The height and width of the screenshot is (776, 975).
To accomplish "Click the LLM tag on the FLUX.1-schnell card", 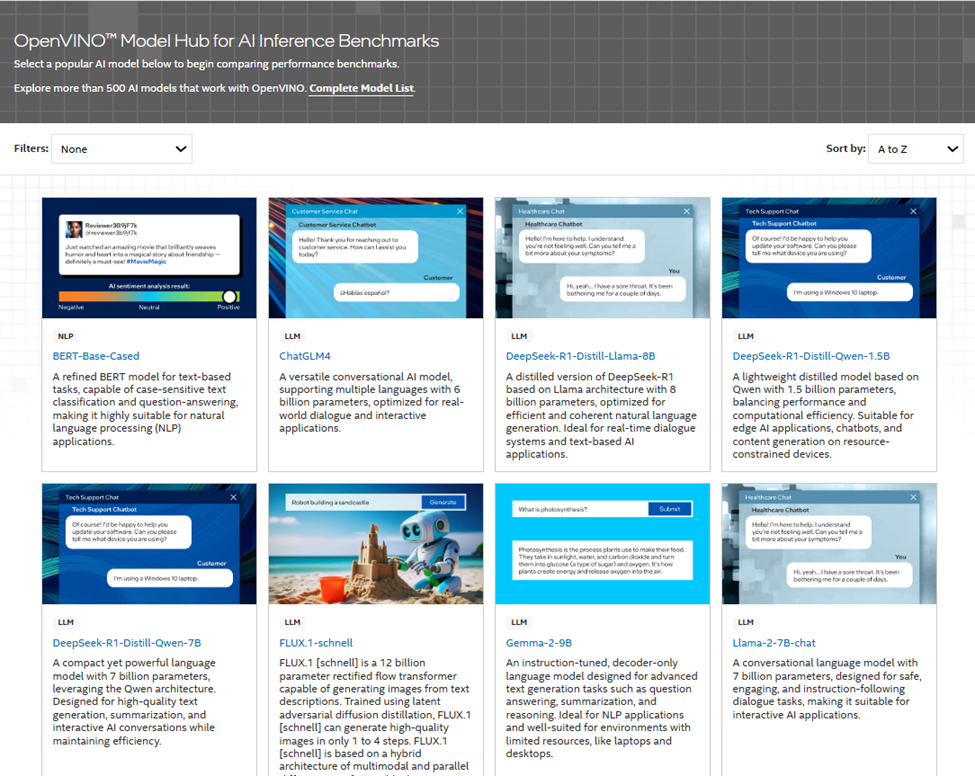I will pos(292,622).
